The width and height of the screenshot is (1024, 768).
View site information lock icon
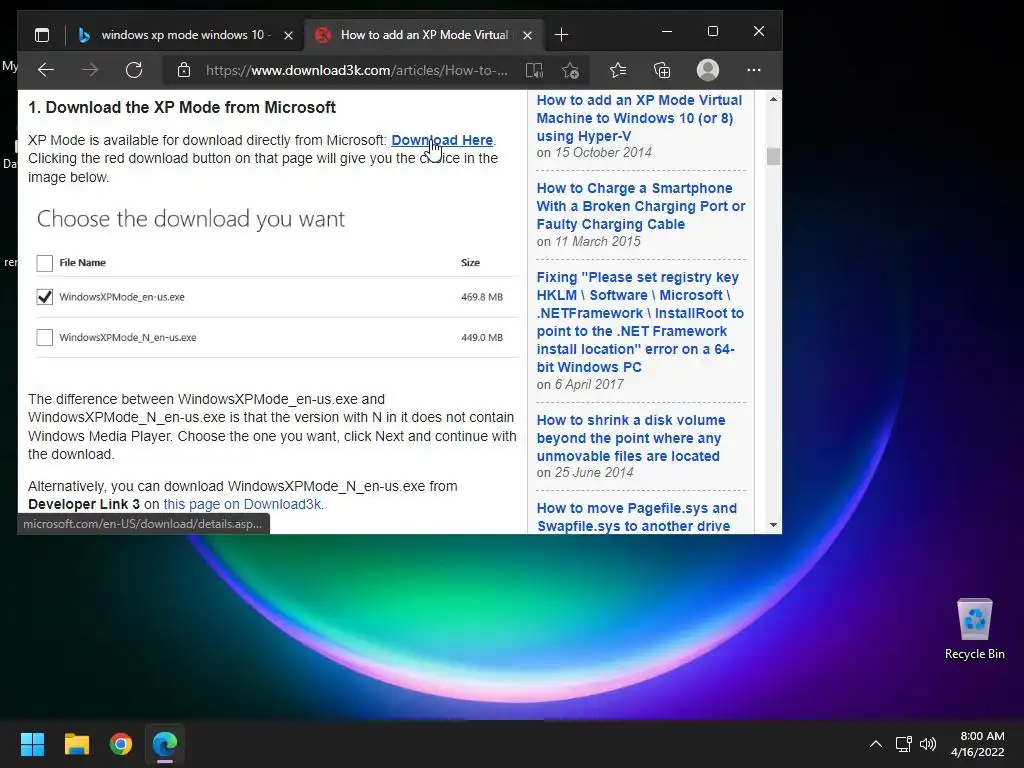pos(184,70)
